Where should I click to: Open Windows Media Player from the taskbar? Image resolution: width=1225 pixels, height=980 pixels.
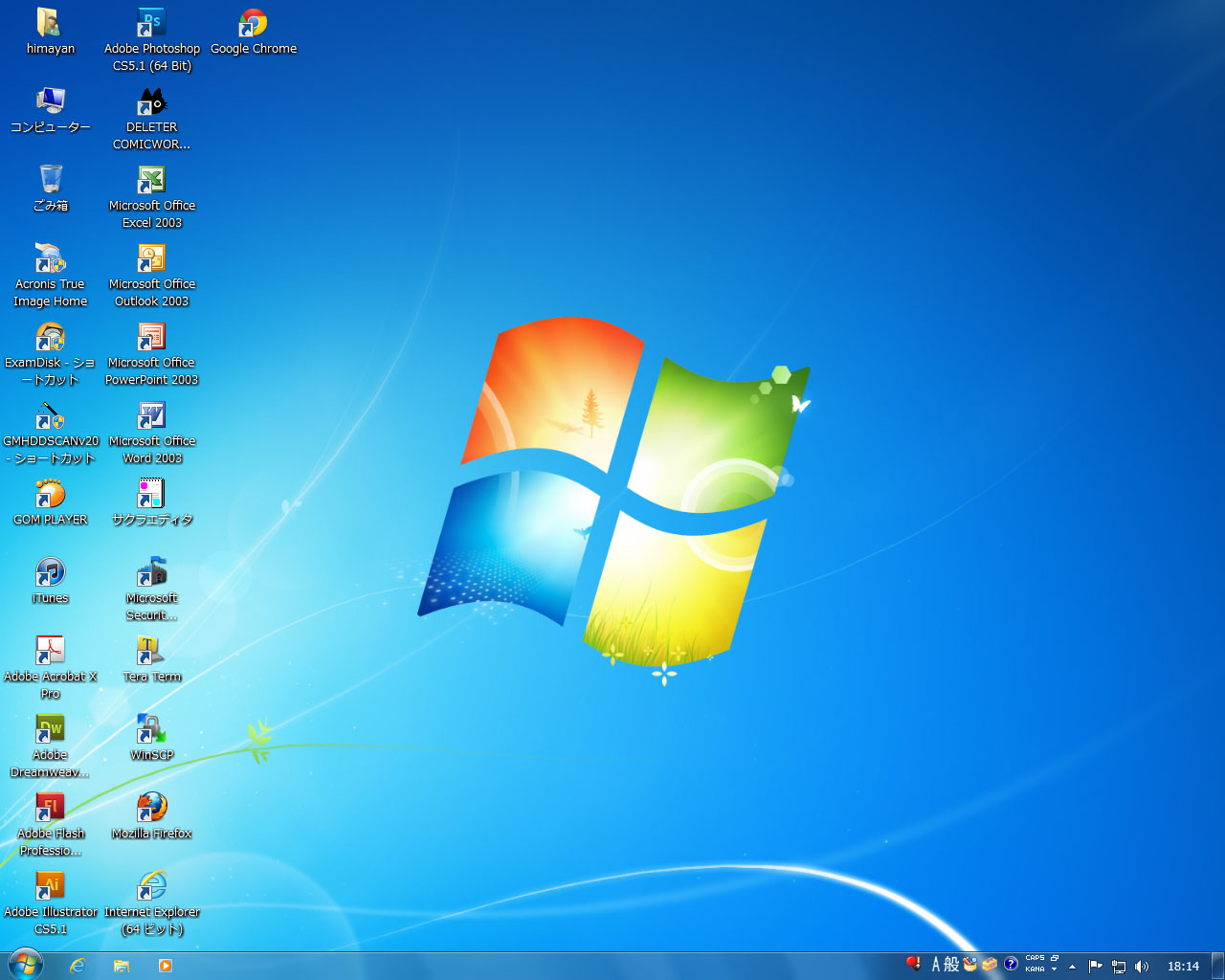tap(166, 966)
